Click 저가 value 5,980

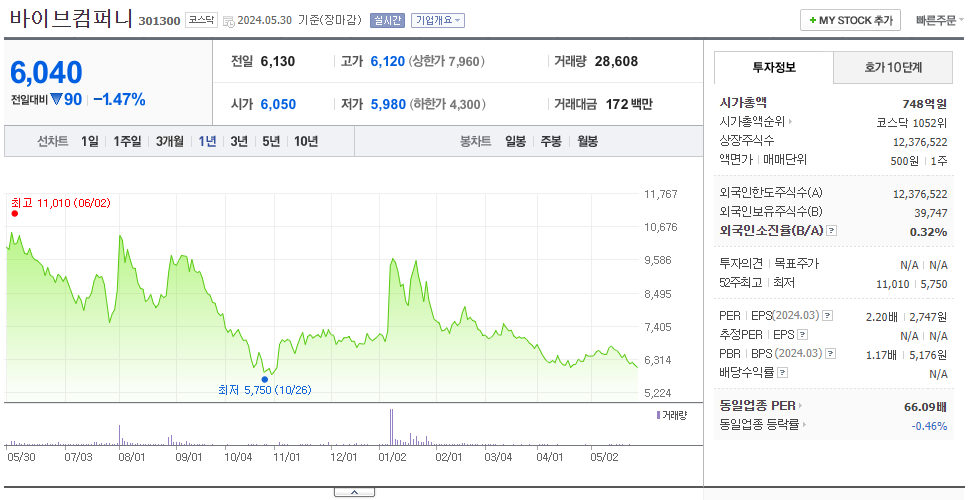pos(388,104)
